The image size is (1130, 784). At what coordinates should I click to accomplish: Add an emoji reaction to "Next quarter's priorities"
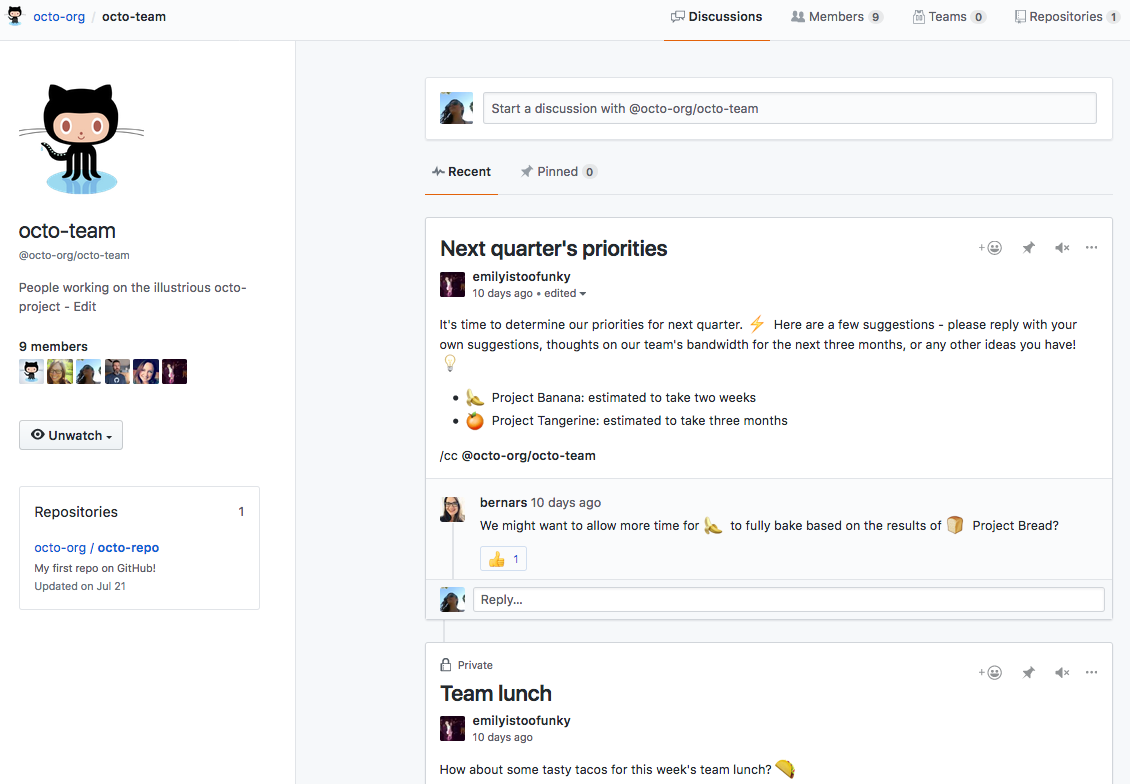(x=990, y=247)
